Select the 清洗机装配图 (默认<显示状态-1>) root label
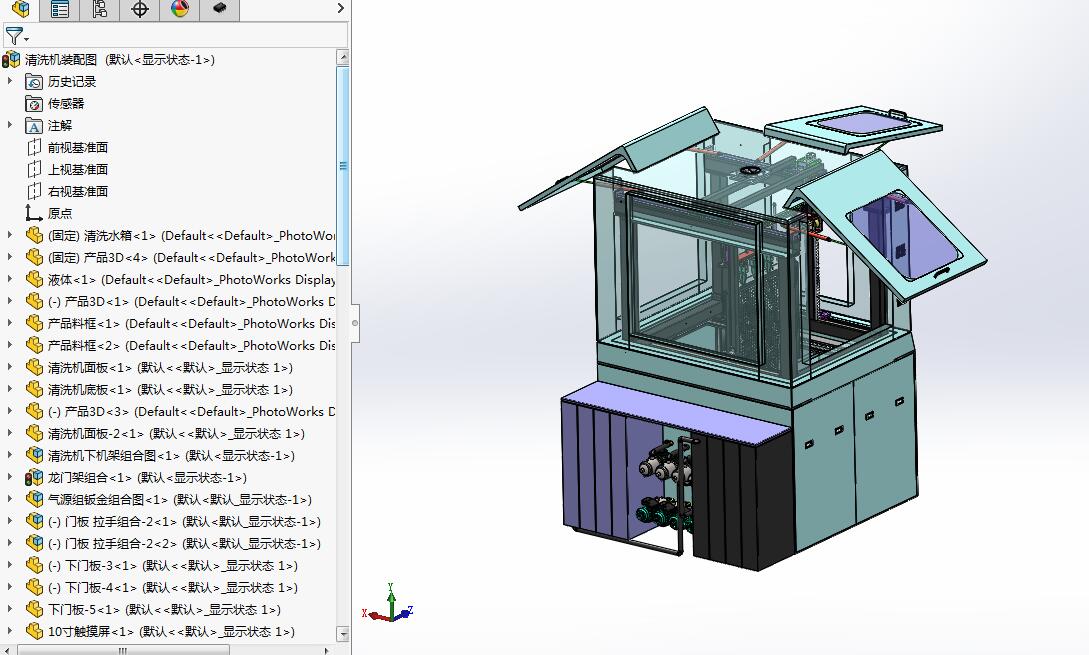 tap(120, 60)
